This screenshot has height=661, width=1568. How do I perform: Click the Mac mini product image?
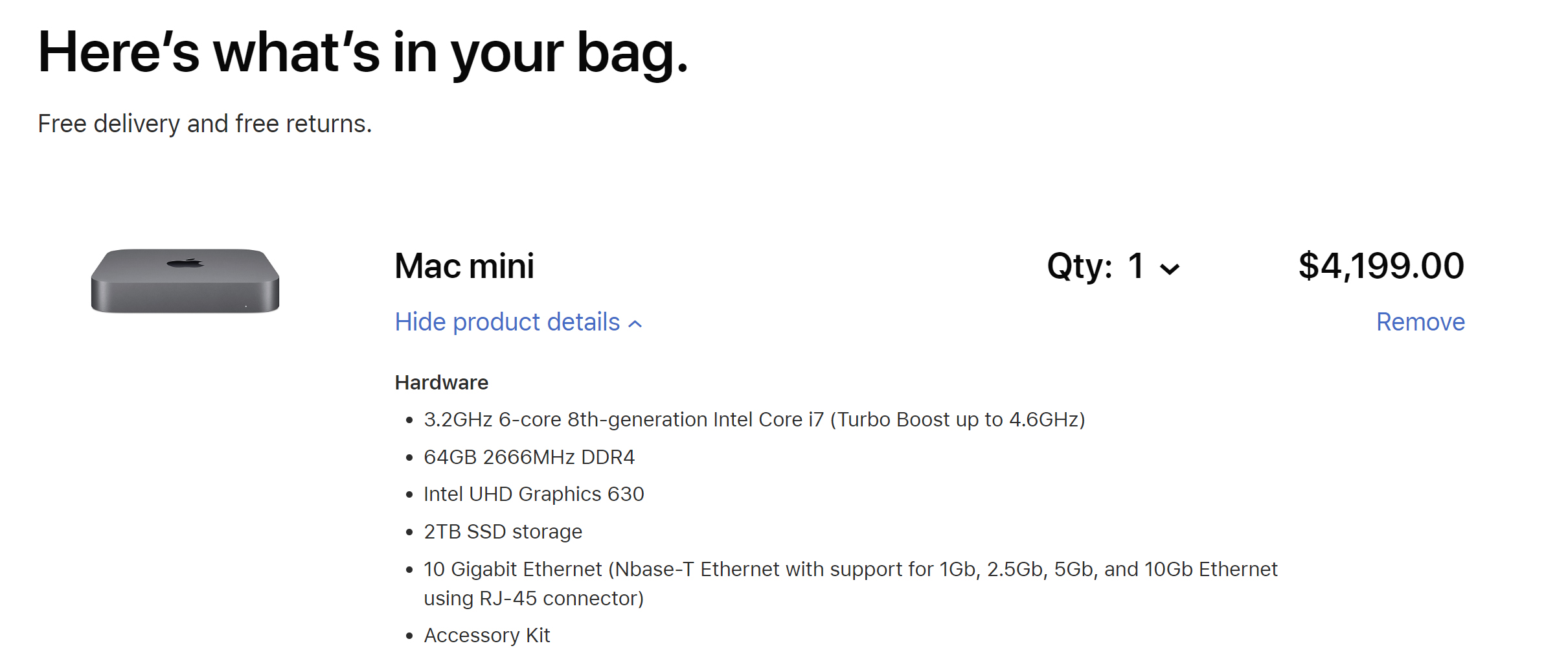(185, 282)
